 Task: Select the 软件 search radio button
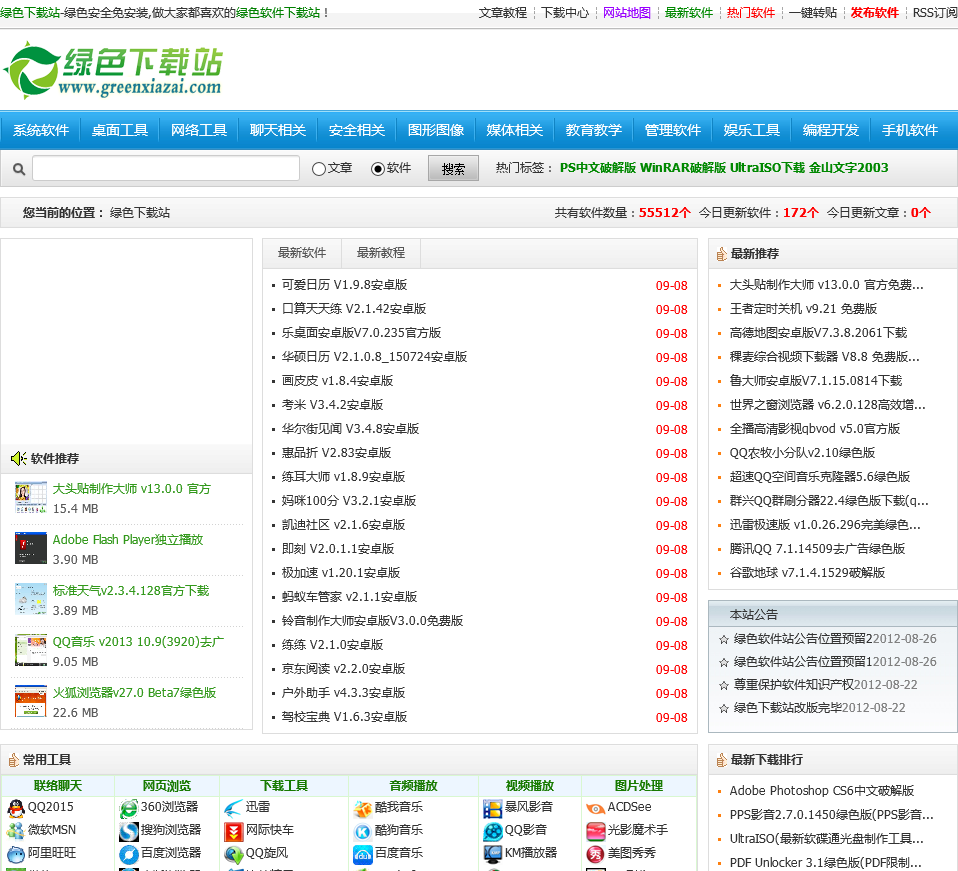(378, 169)
